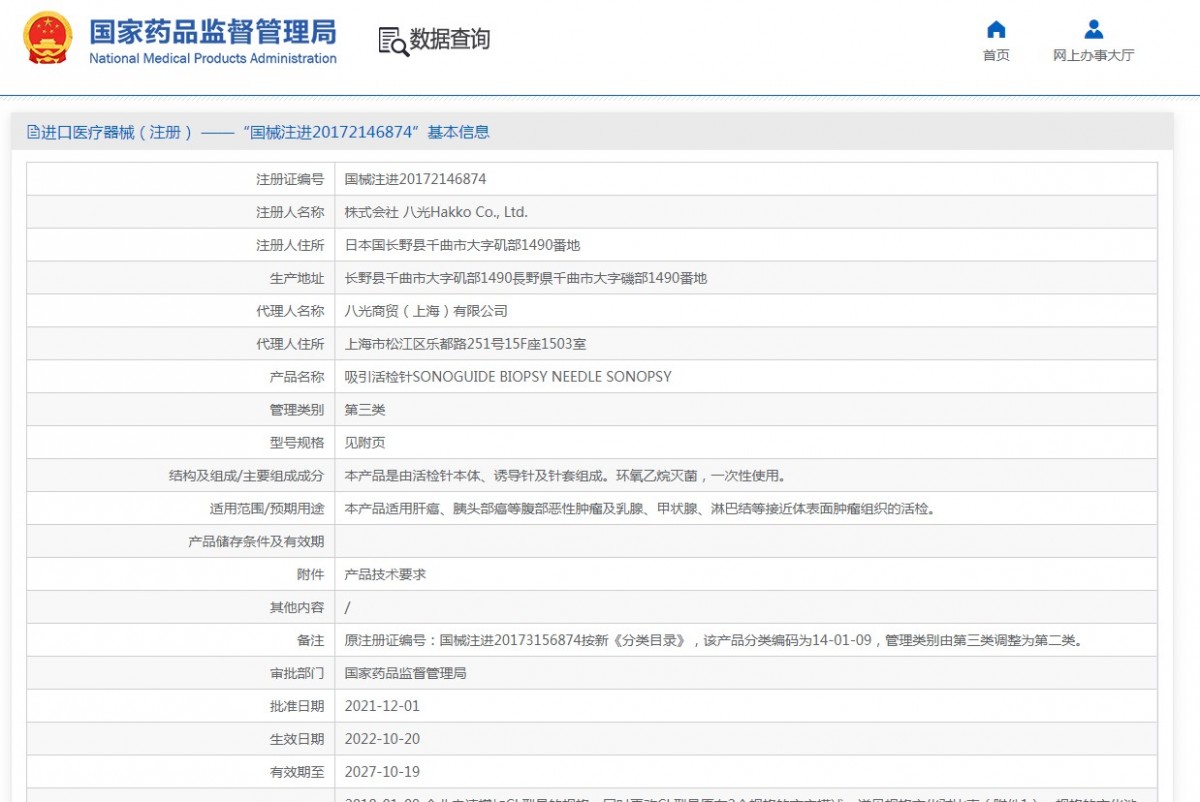Click 国家药品监督管理局 site title

pos(213,31)
